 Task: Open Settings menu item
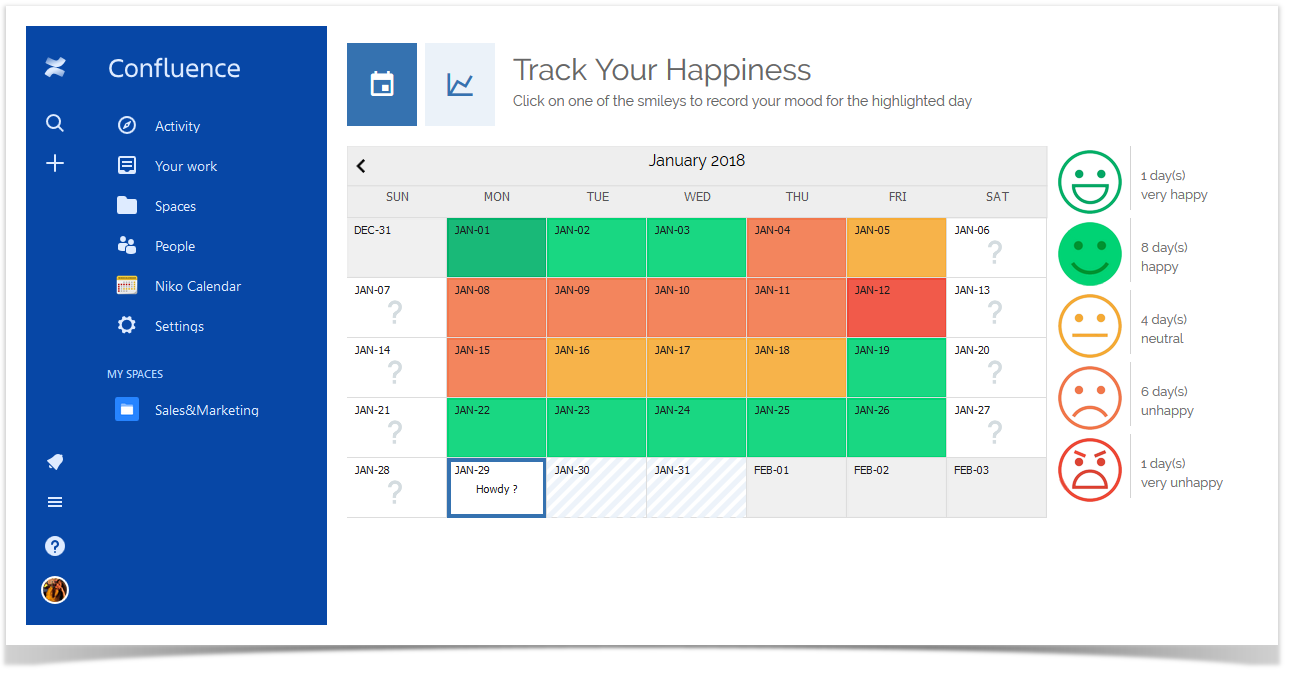click(x=179, y=326)
